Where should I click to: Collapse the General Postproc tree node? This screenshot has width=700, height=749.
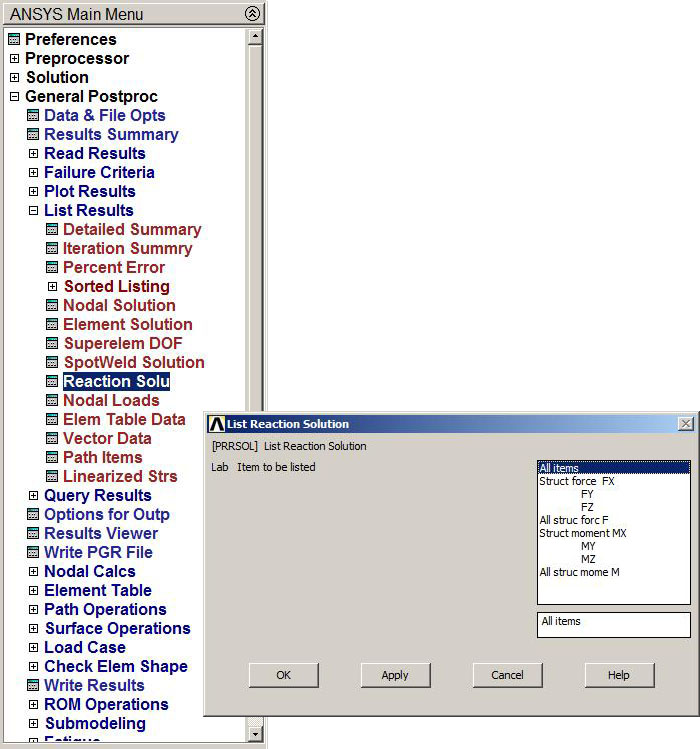tap(14, 97)
